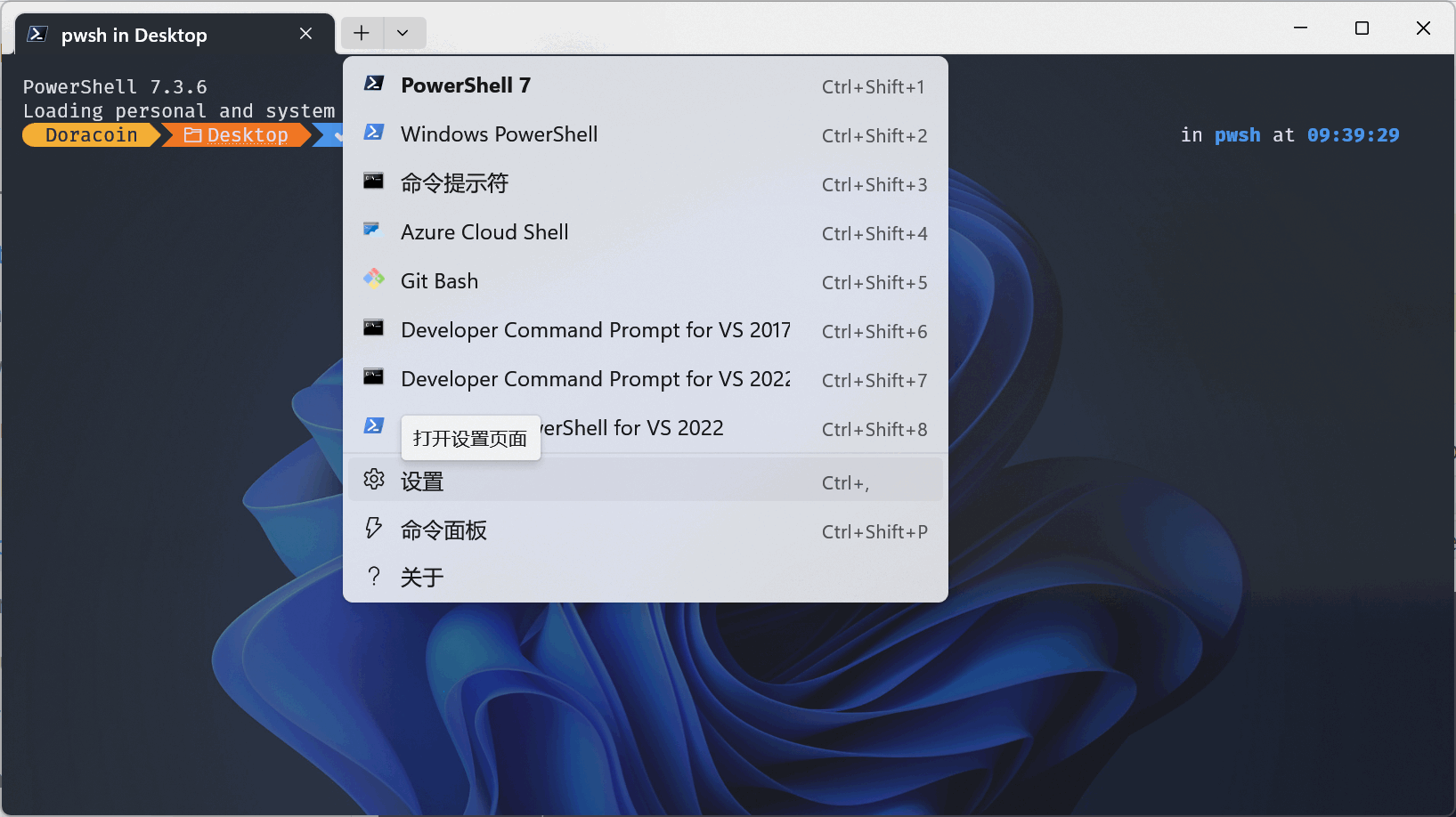Click the lightning icon beside 命令面板
The image size is (1456, 817).
374,529
